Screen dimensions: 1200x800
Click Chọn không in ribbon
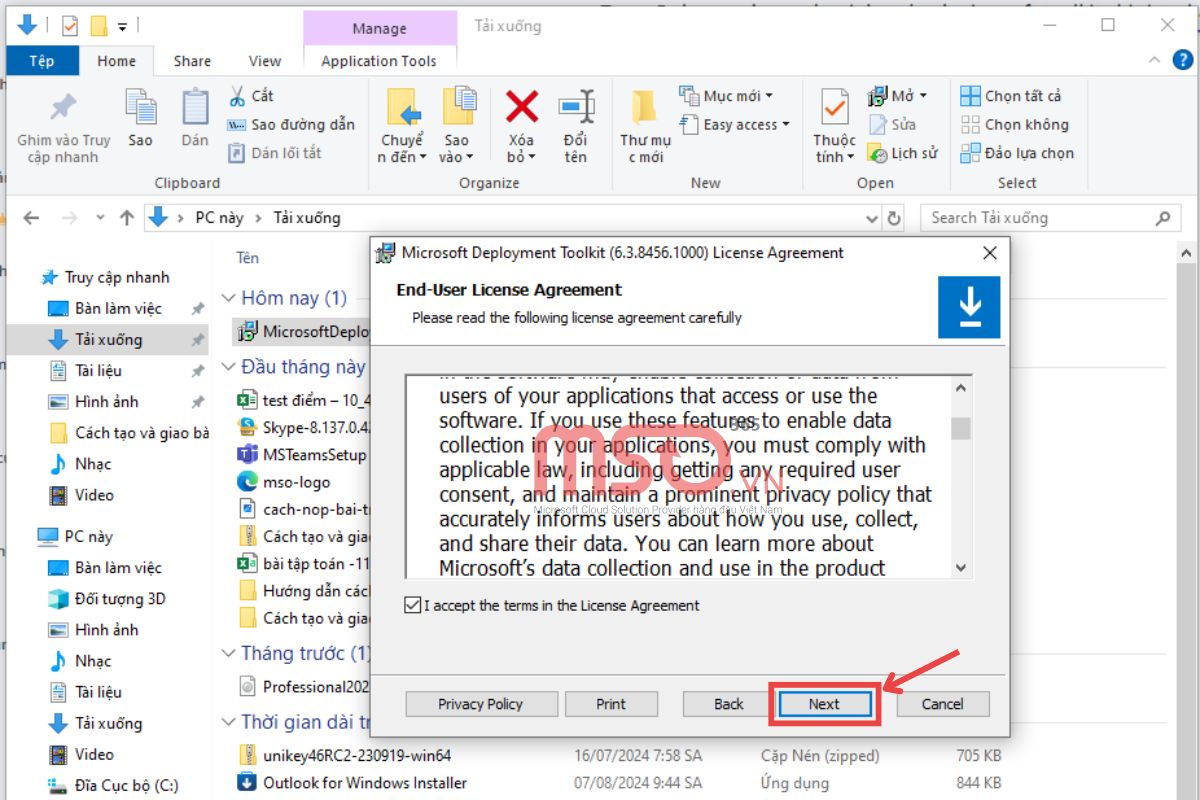click(1014, 124)
